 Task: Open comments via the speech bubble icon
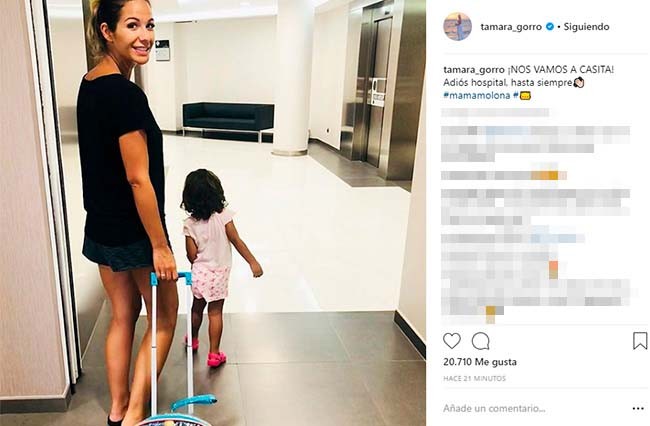pyautogui.click(x=481, y=341)
